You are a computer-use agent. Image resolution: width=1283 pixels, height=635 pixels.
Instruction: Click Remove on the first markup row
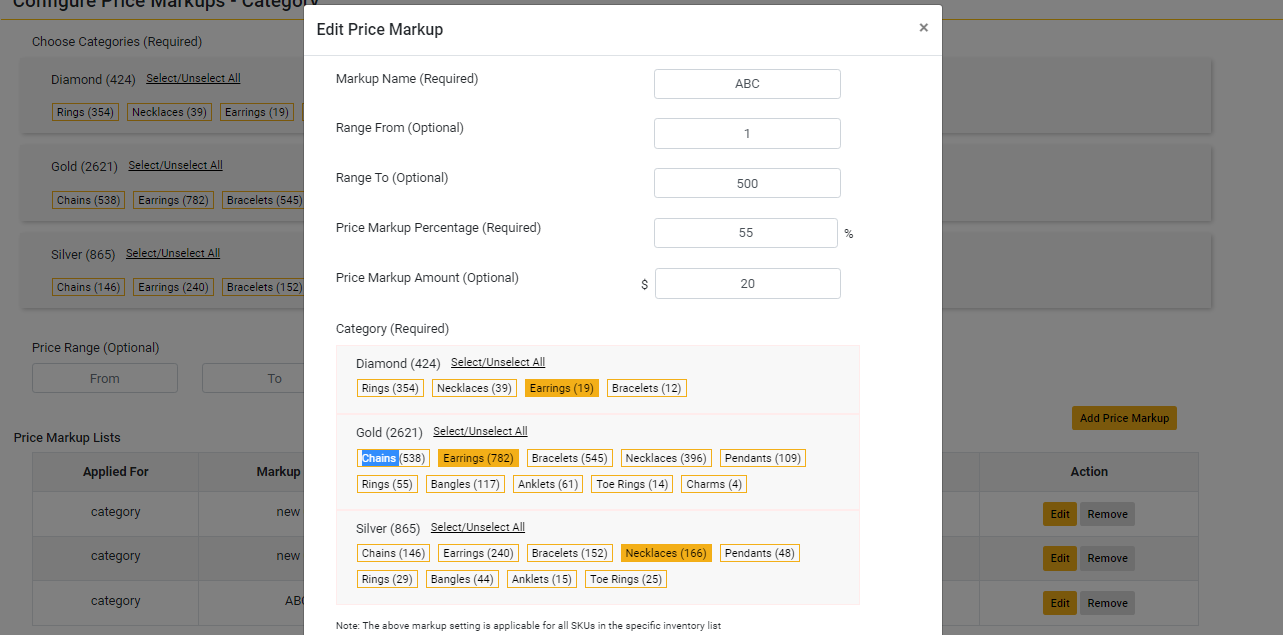[x=1107, y=513]
